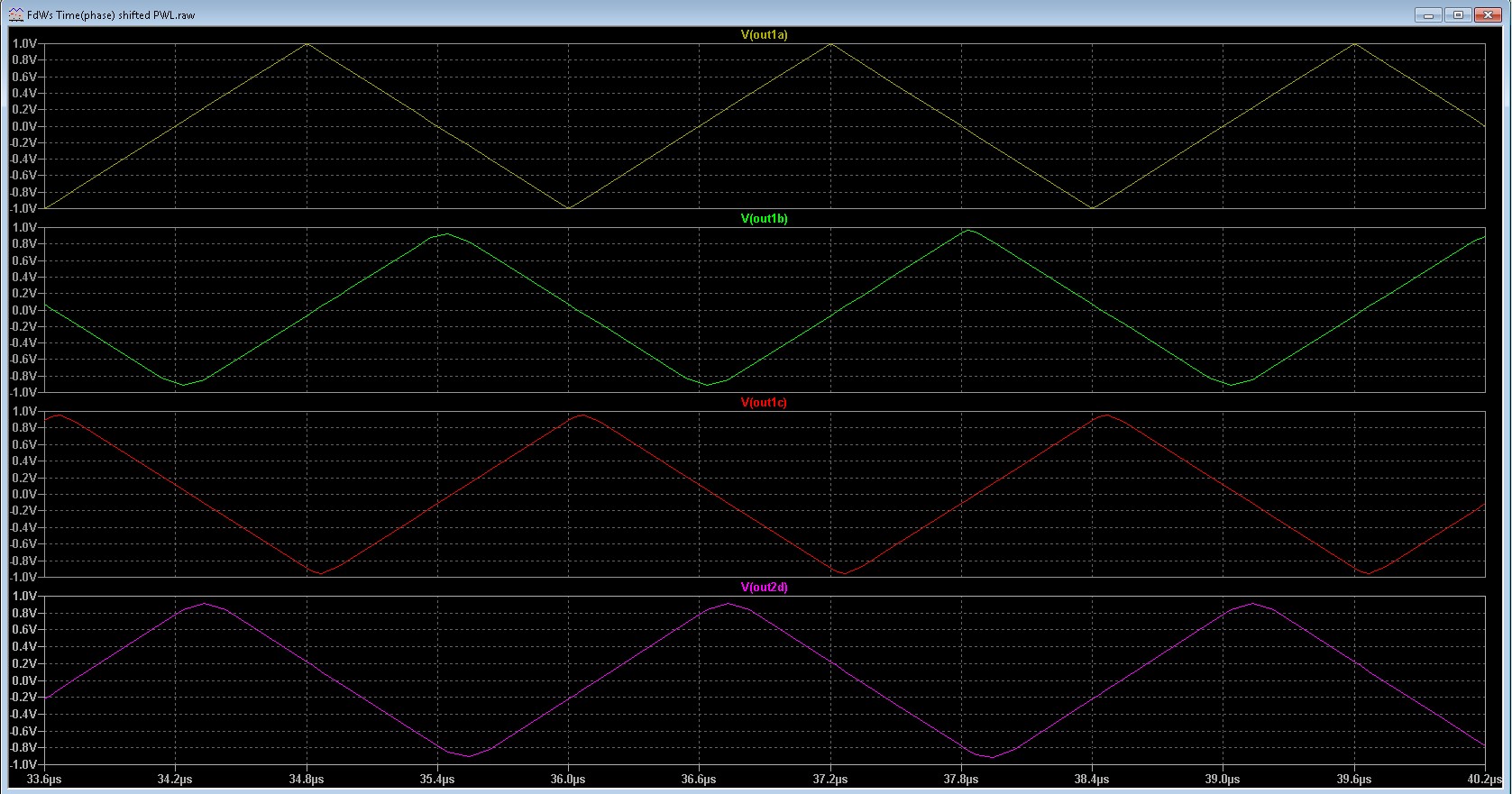This screenshot has width=1512, height=794.
Task: Click the 37.8µs time axis label
Action: coord(961,779)
